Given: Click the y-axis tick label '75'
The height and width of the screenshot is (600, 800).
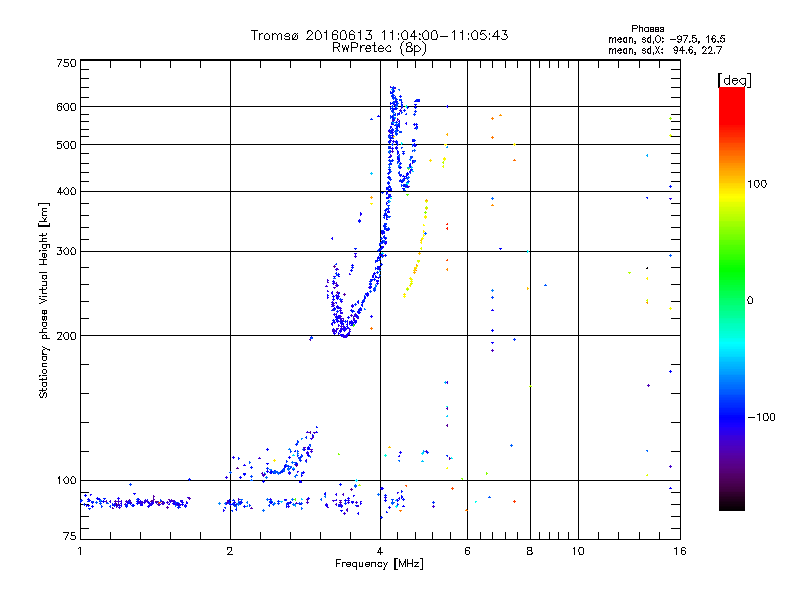Looking at the screenshot, I should [x=70, y=536].
